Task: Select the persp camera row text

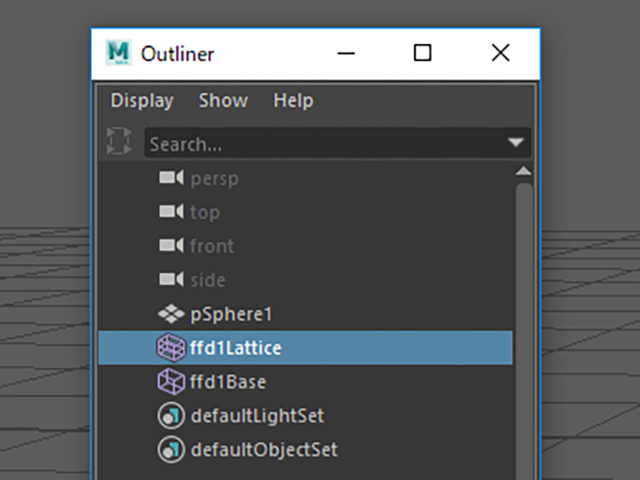Action: pyautogui.click(x=215, y=179)
